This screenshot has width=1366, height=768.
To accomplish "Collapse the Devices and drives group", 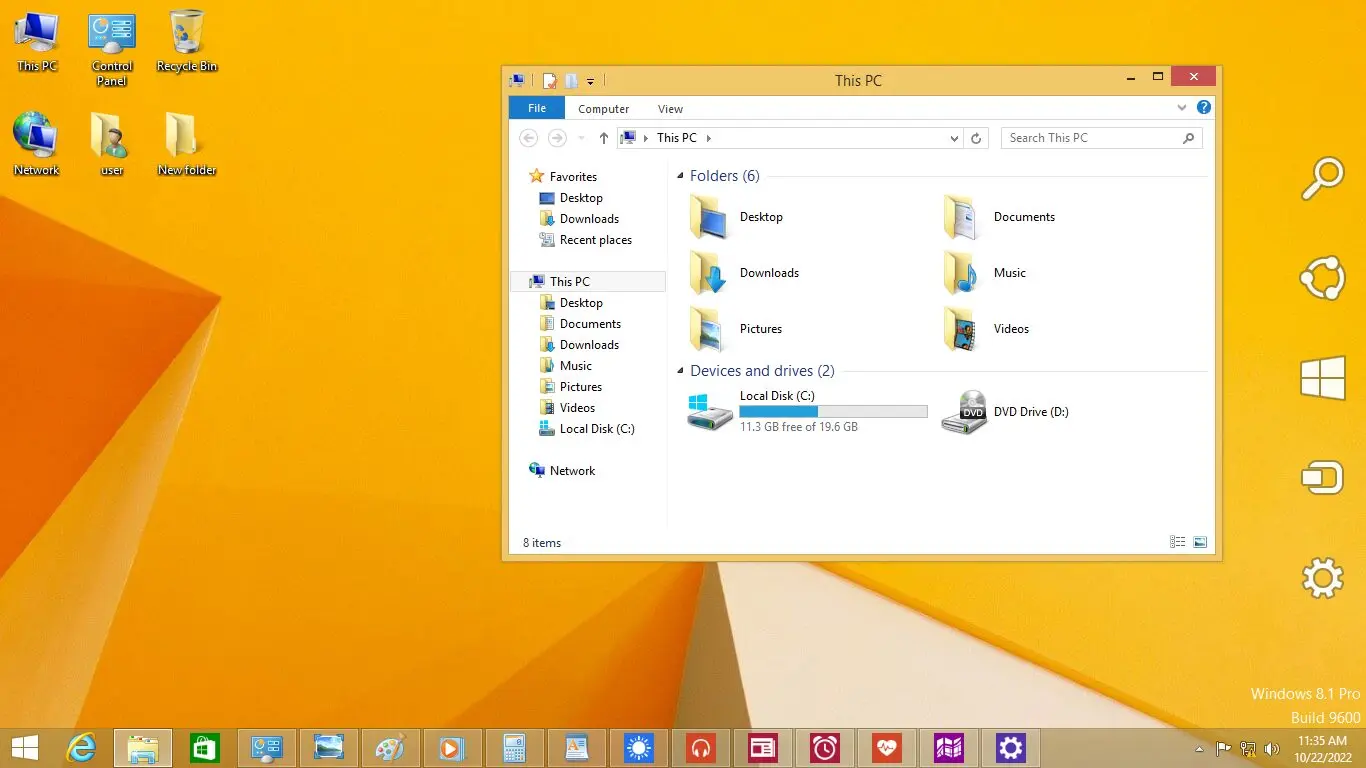I will 681,371.
